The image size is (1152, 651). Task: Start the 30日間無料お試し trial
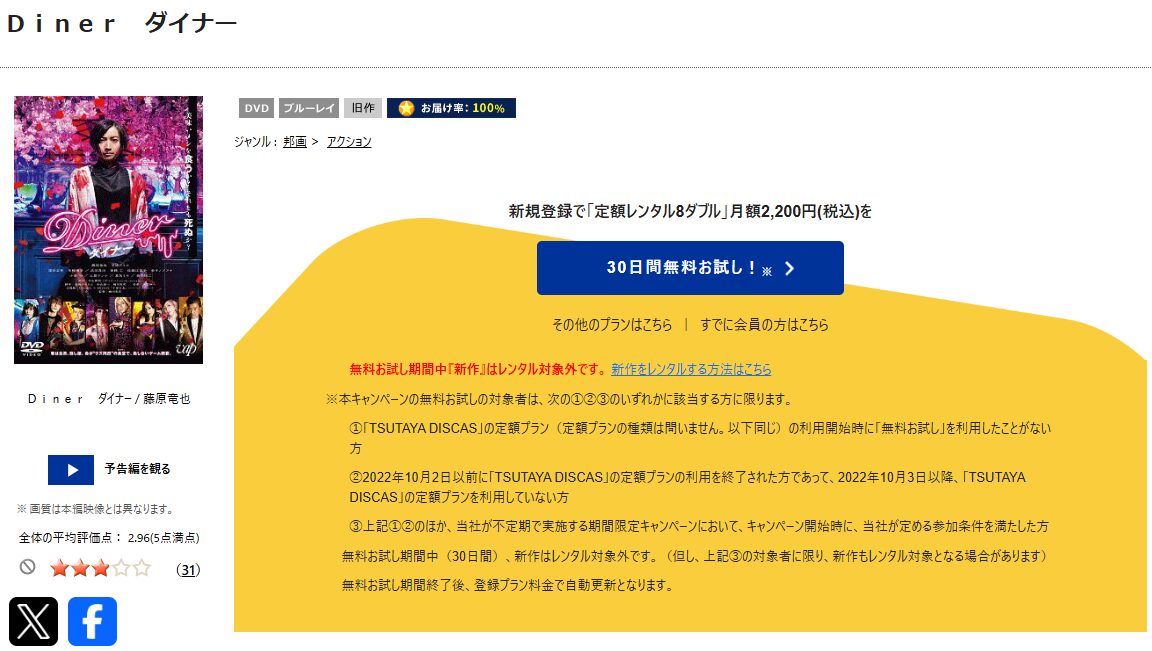point(690,267)
